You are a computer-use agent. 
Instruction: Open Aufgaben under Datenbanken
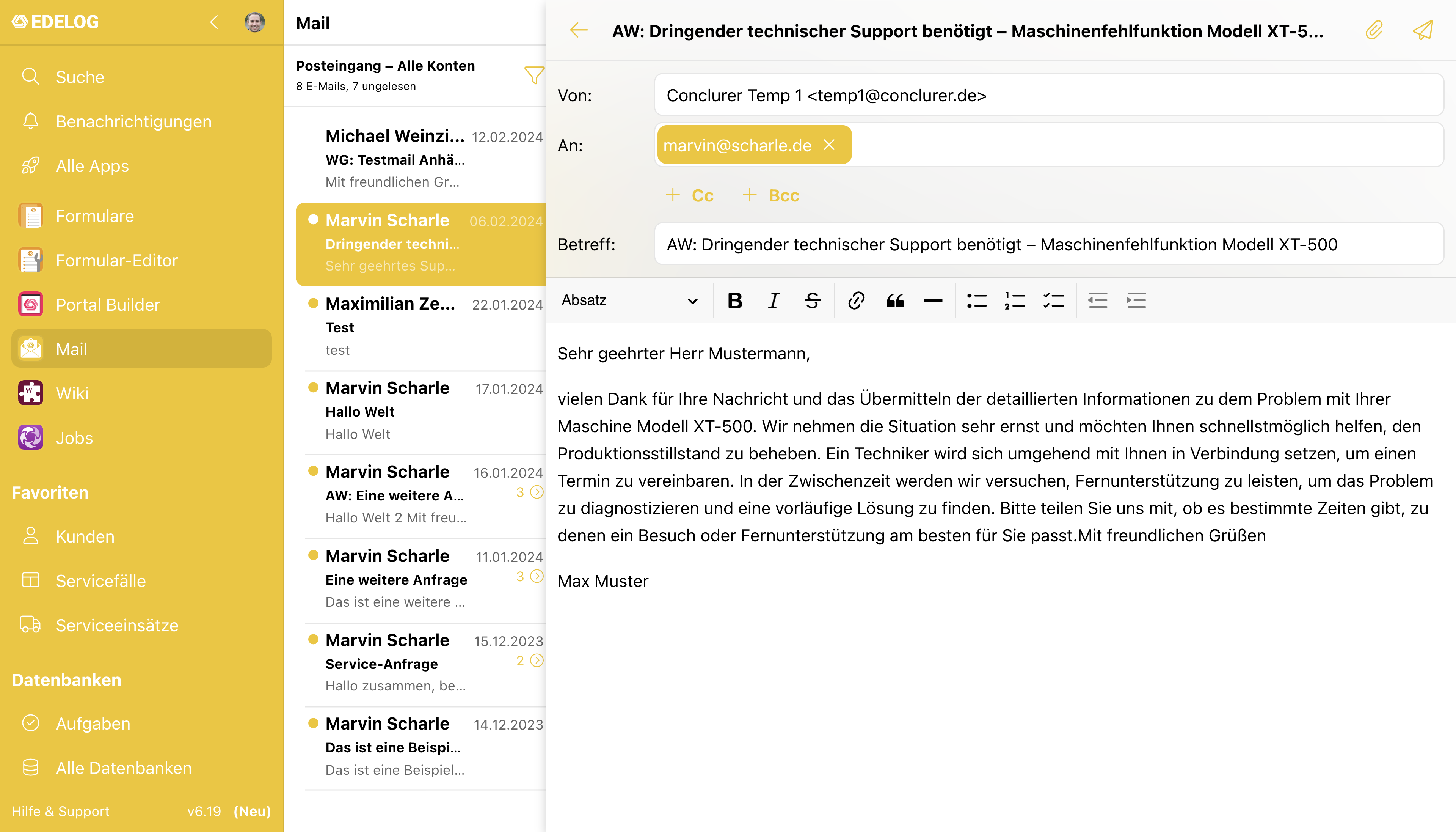pos(141,723)
